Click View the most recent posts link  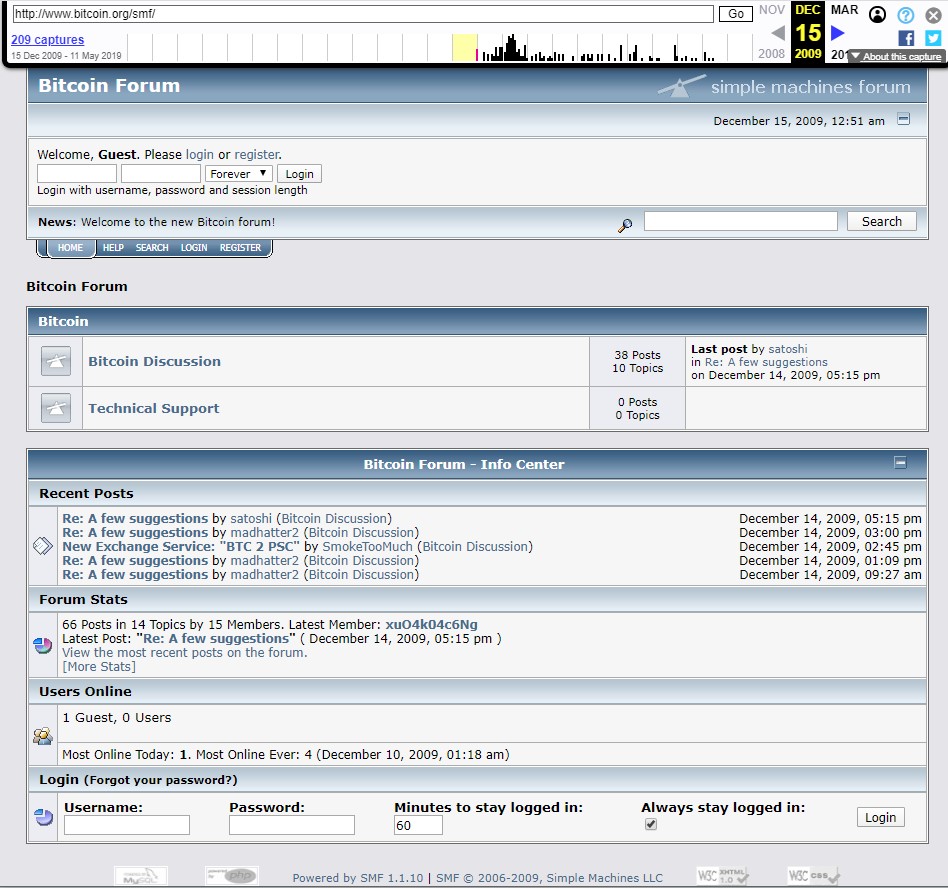tap(184, 653)
